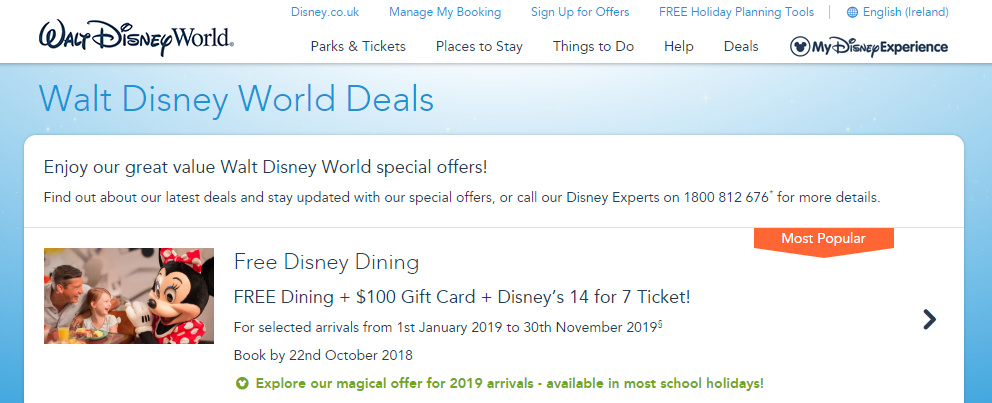
Task: Click the green arrow icon beside Explore offer
Action: point(242,383)
